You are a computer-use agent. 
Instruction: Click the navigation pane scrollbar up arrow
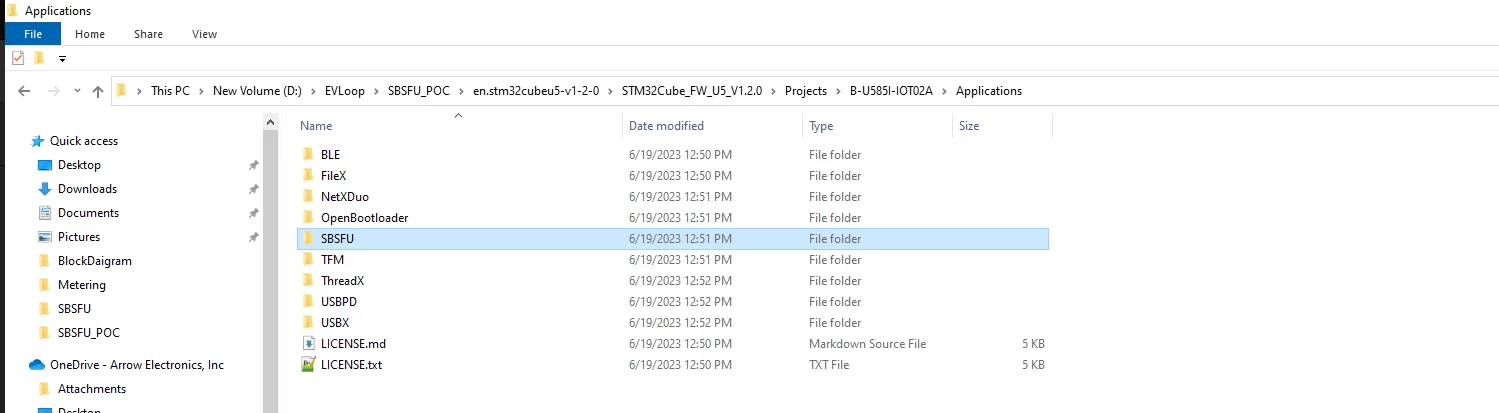(x=270, y=123)
